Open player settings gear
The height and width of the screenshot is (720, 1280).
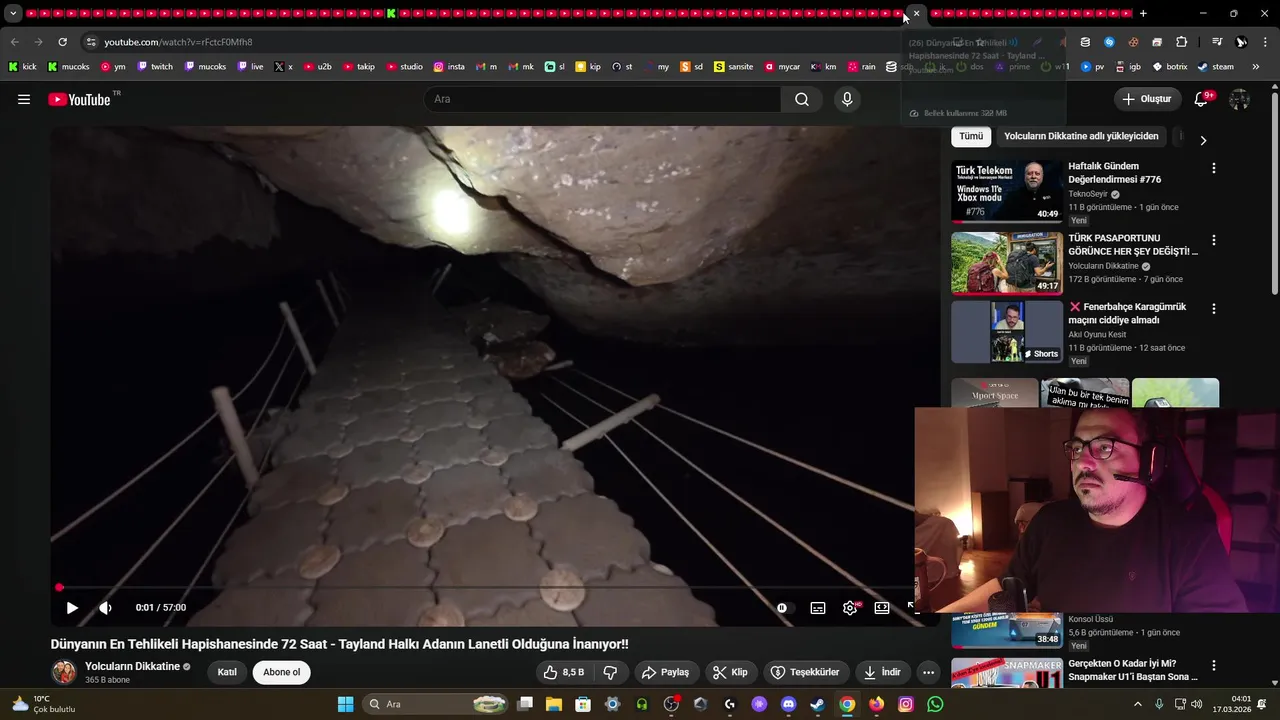pos(850,607)
